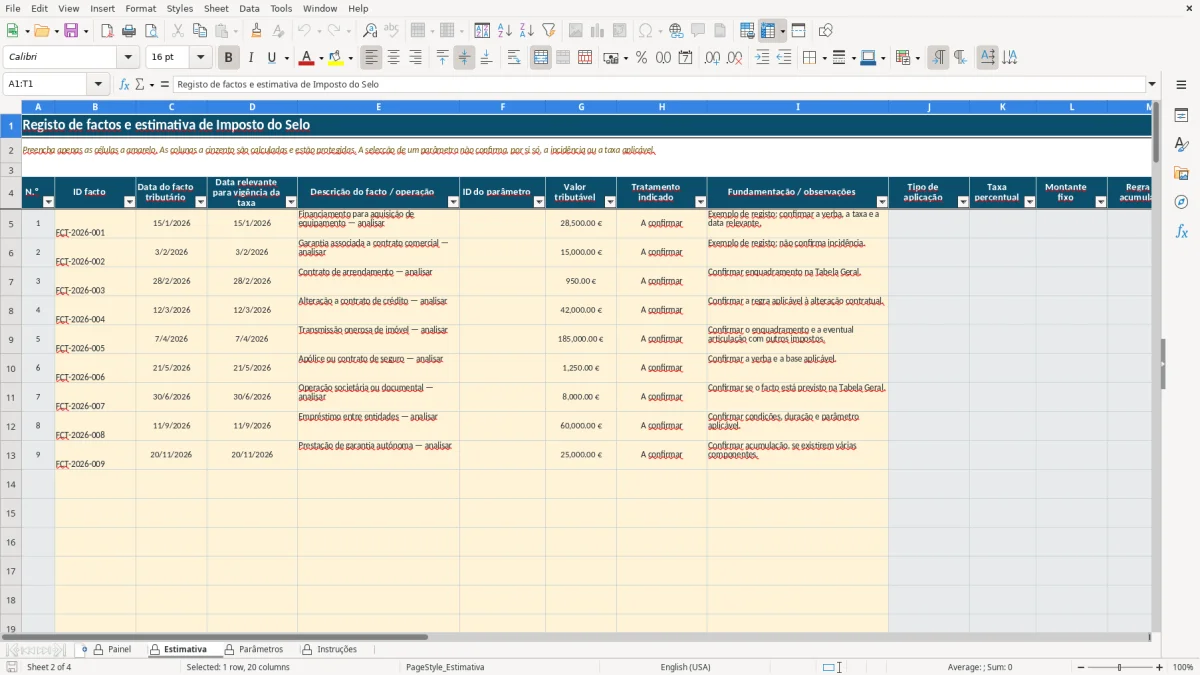Screen dimensions: 1200x675
Task: Copy selection with the Copy icon
Action: (x=200, y=31)
